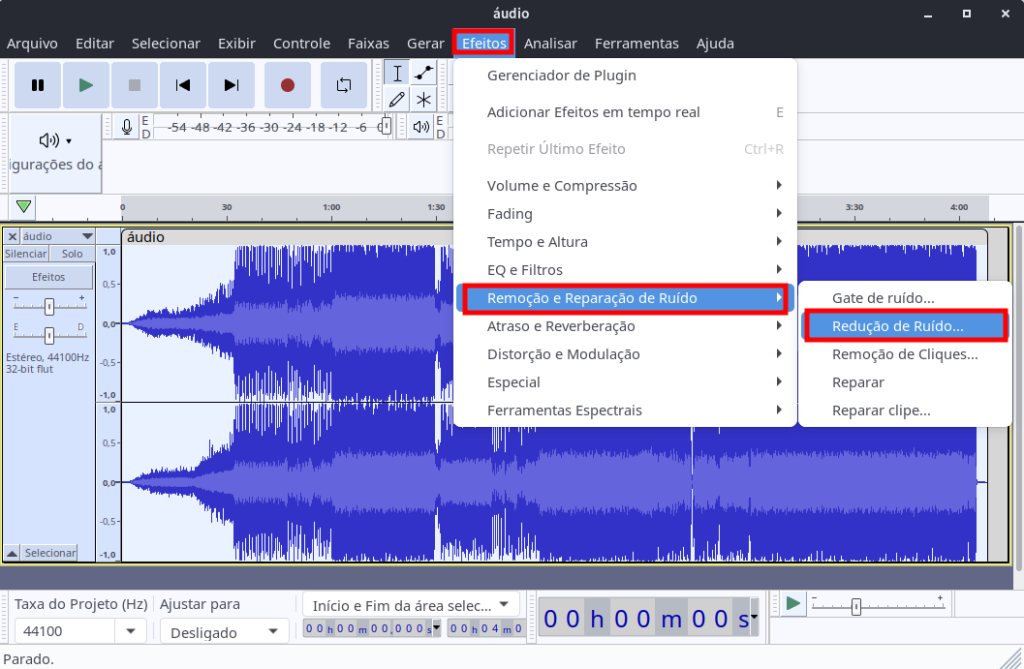
Task: Enable the Loop playback button
Action: (x=344, y=85)
